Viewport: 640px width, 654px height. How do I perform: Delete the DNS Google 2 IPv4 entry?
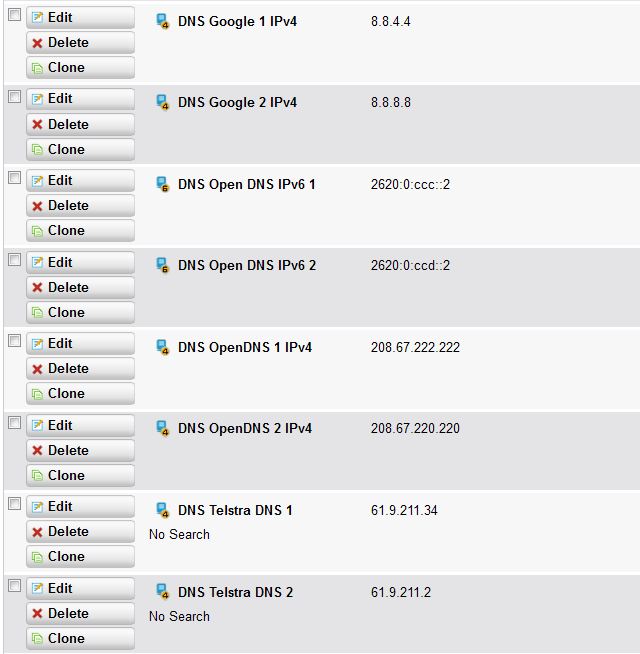81,124
